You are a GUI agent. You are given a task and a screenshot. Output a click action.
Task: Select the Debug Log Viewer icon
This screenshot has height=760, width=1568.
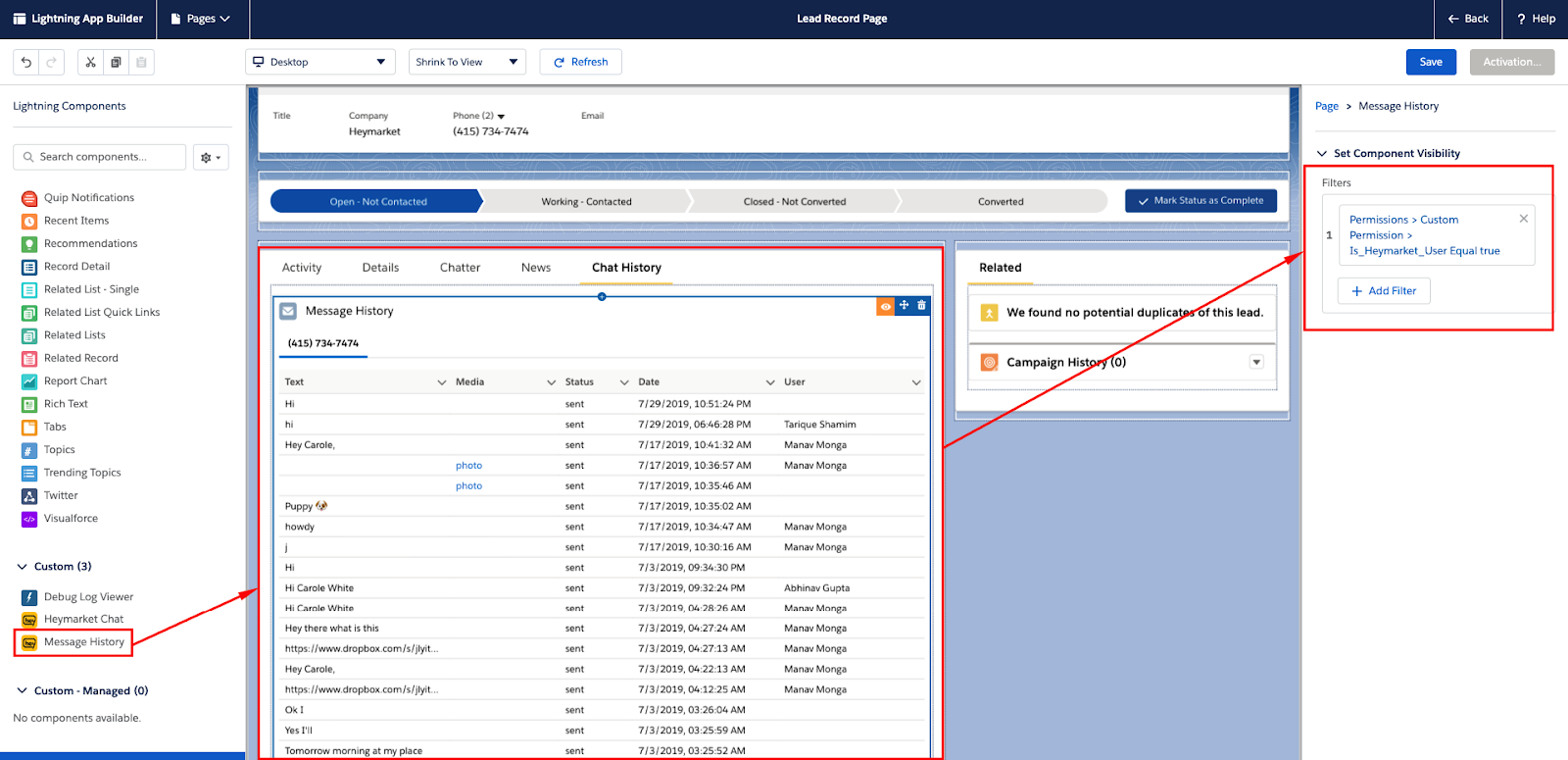coord(29,597)
